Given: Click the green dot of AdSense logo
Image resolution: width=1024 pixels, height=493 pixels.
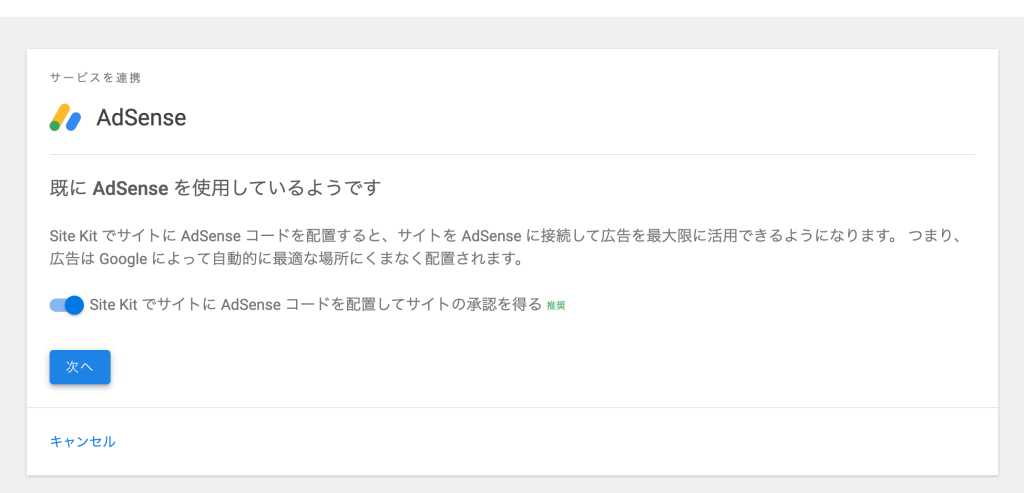Looking at the screenshot, I should tap(55, 126).
